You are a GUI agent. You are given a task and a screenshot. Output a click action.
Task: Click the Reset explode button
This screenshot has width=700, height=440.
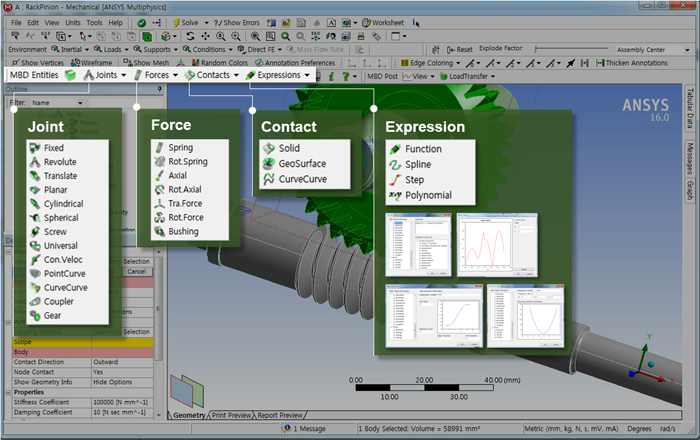(460, 50)
